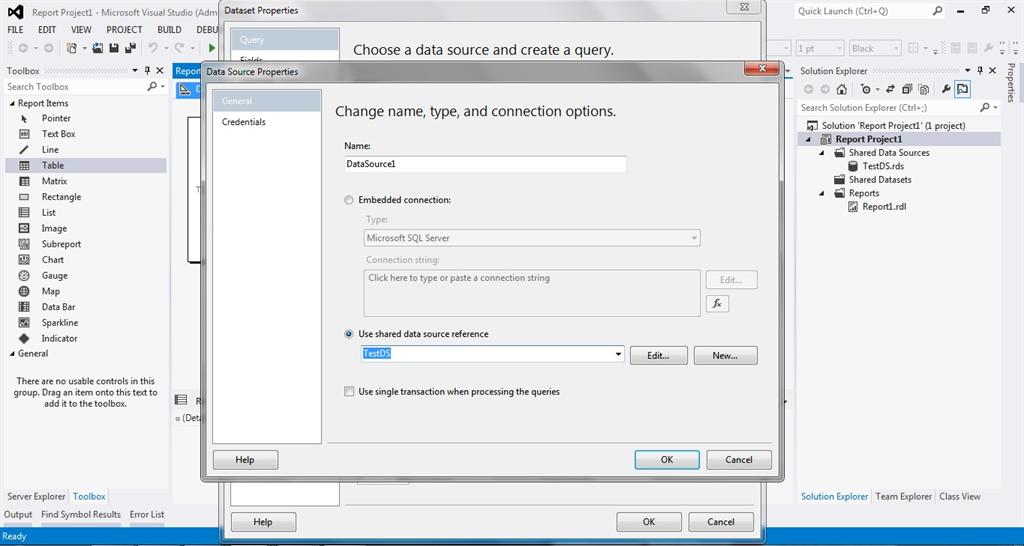
Task: Select the Line report item icon
Action: click(24, 150)
